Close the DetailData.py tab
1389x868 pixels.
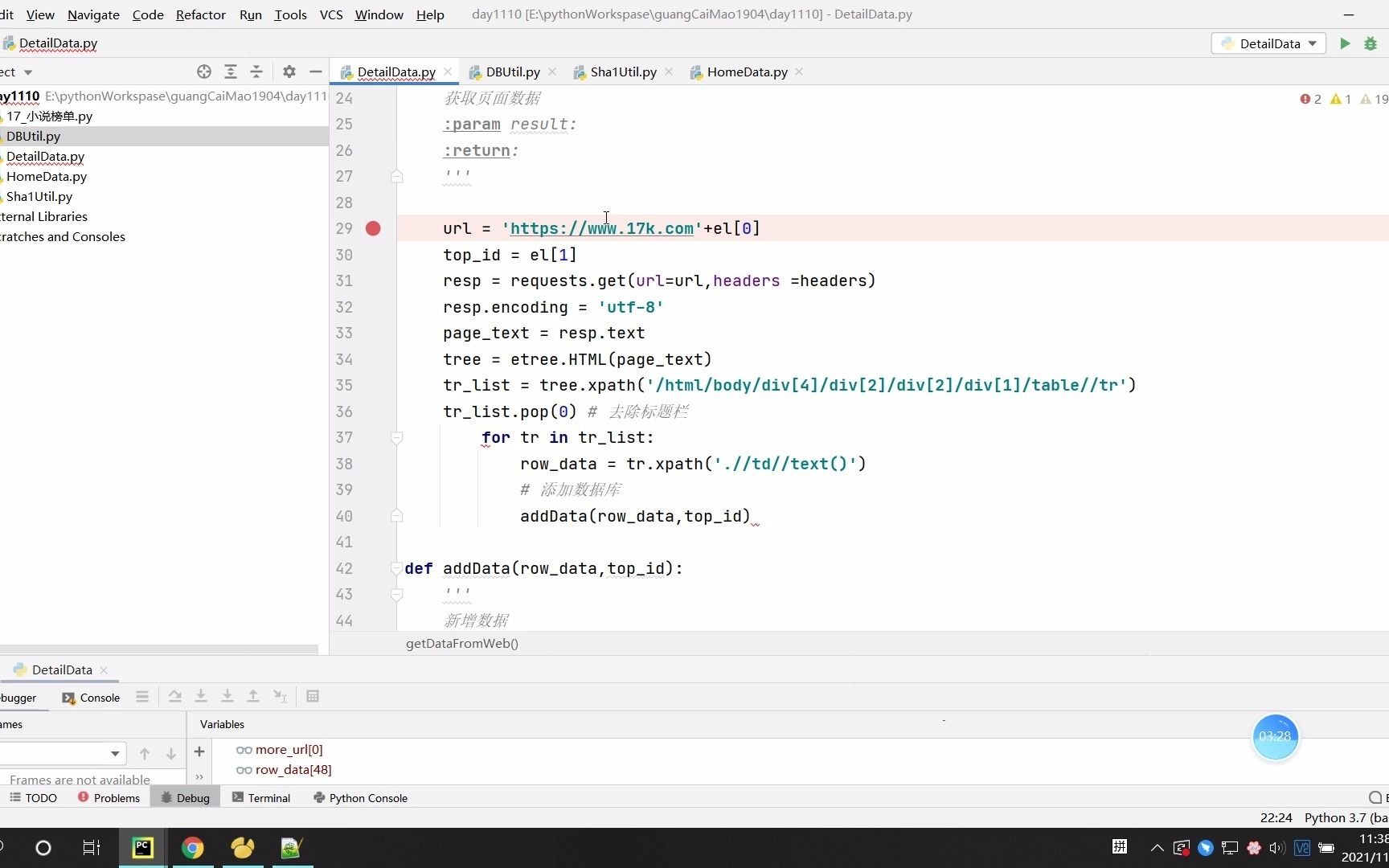coord(448,72)
